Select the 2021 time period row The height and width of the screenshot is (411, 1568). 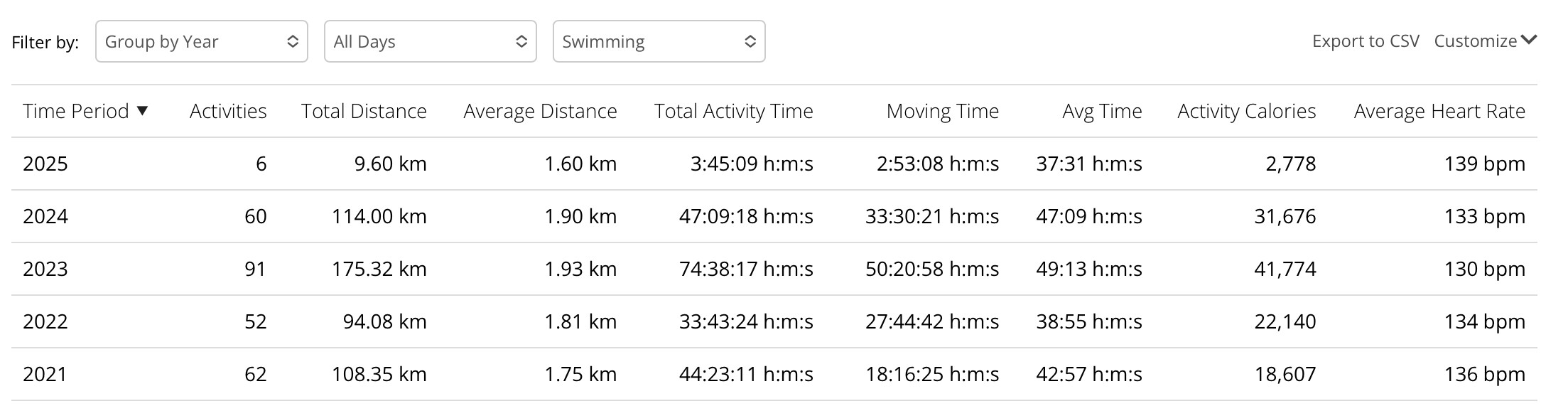(x=45, y=374)
